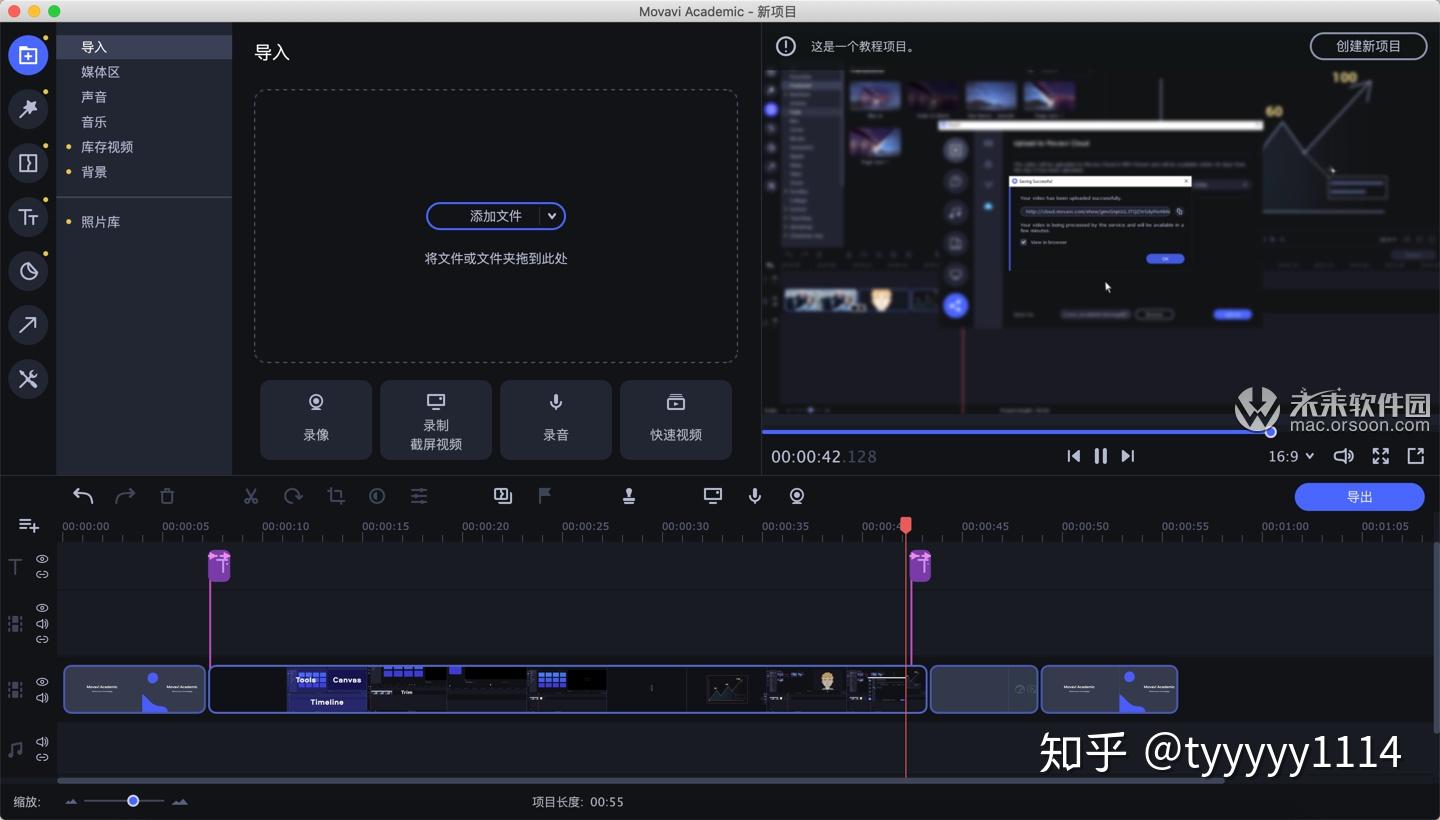Open the 16:9 aspect ratio dropdown

(1291, 456)
